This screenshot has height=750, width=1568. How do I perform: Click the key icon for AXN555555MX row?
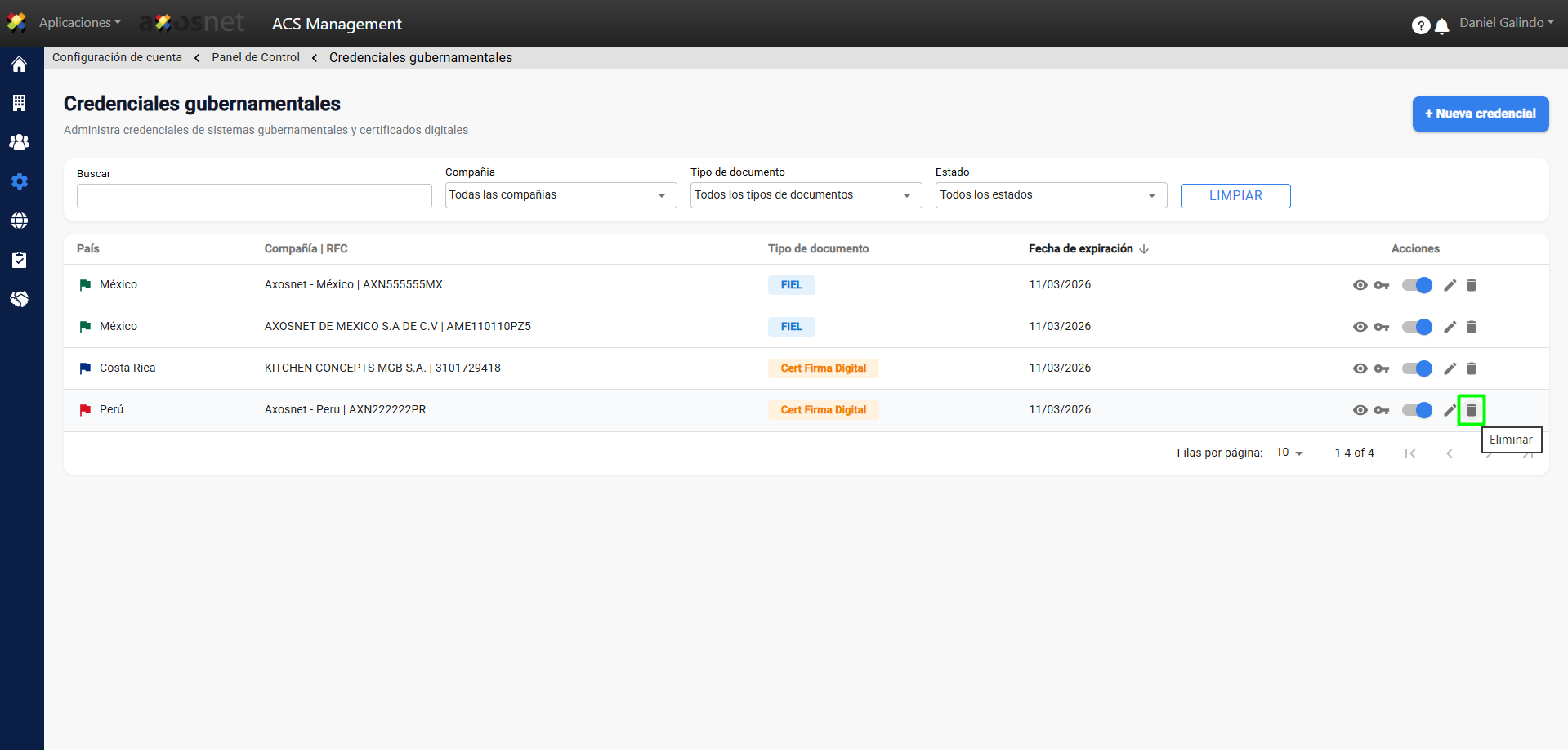click(x=1382, y=285)
